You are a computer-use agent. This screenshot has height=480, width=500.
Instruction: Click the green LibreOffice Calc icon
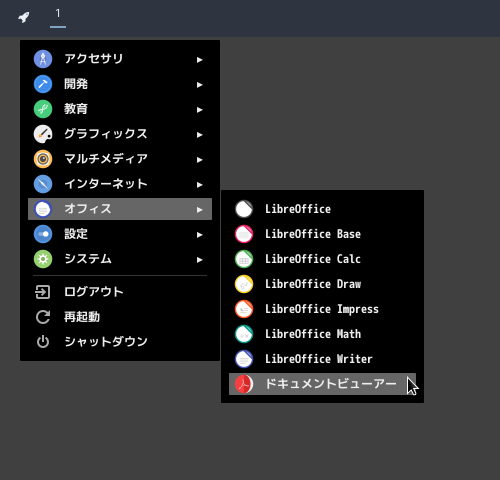pos(244,259)
